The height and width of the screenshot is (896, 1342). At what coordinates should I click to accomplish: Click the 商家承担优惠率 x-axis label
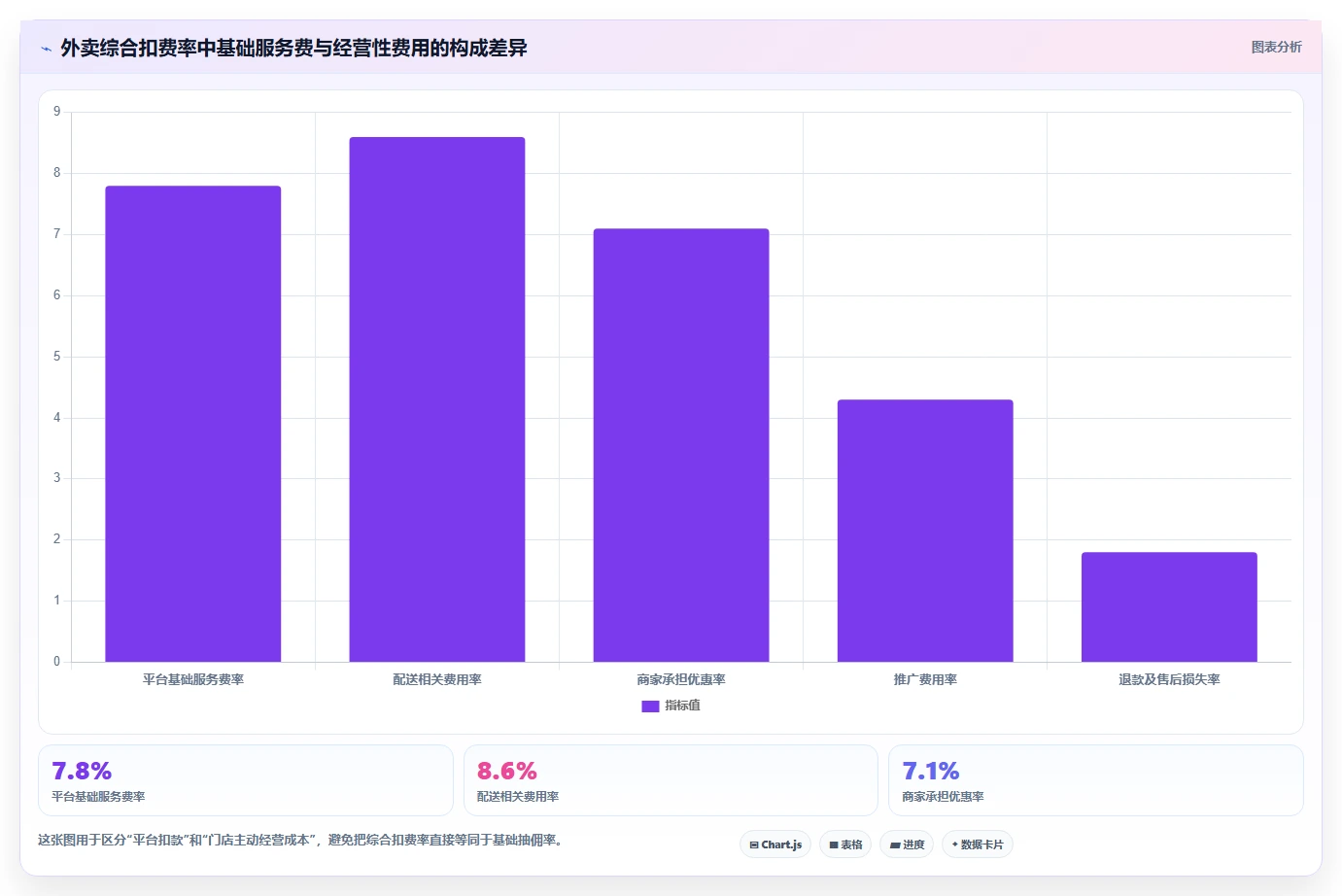681,679
